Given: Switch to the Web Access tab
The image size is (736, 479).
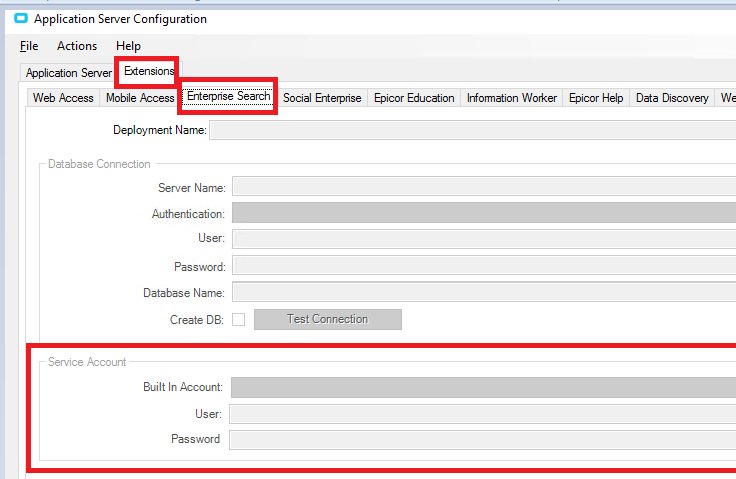Looking at the screenshot, I should 63,98.
